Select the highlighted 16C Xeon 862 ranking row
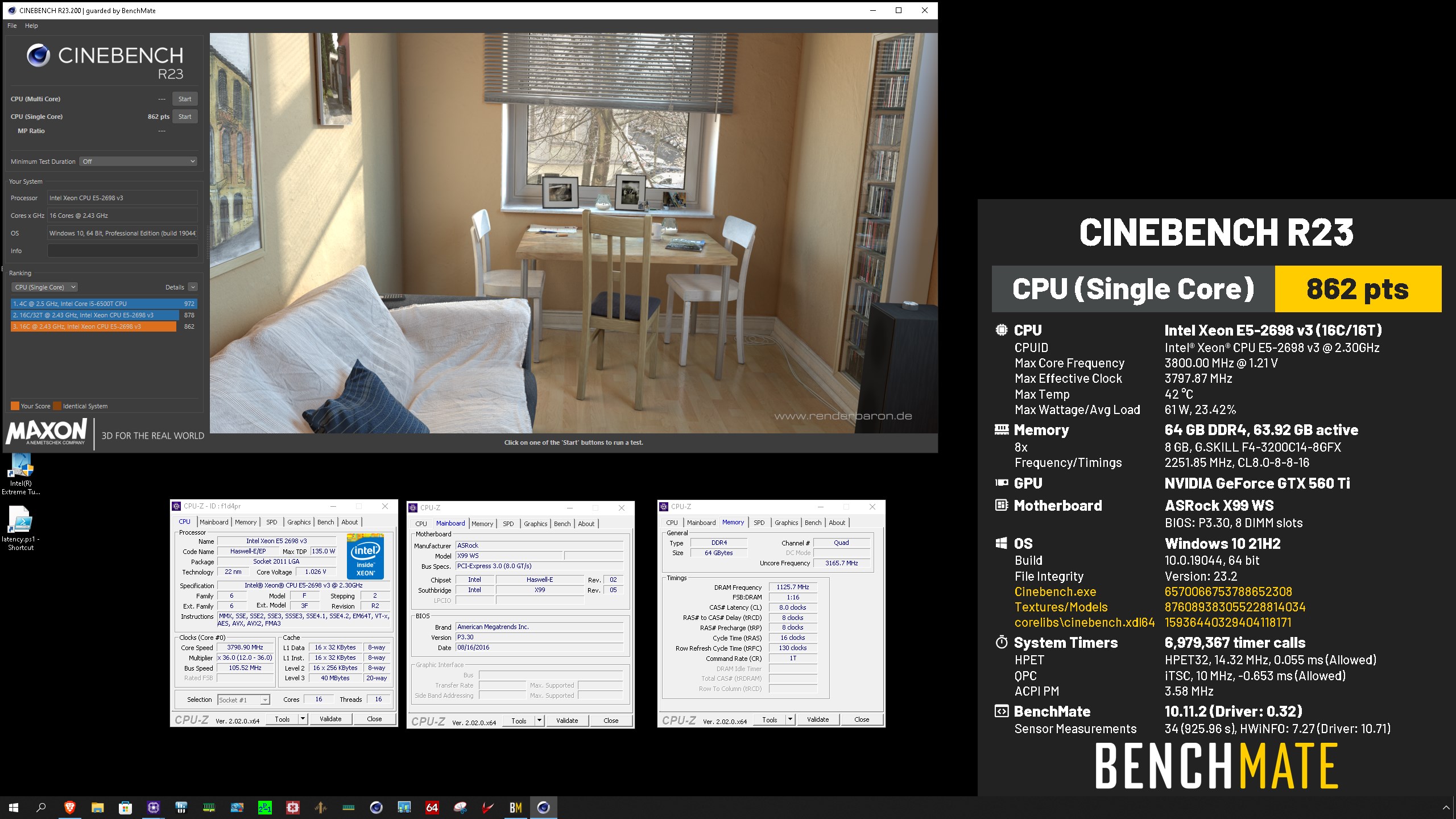 point(103,326)
